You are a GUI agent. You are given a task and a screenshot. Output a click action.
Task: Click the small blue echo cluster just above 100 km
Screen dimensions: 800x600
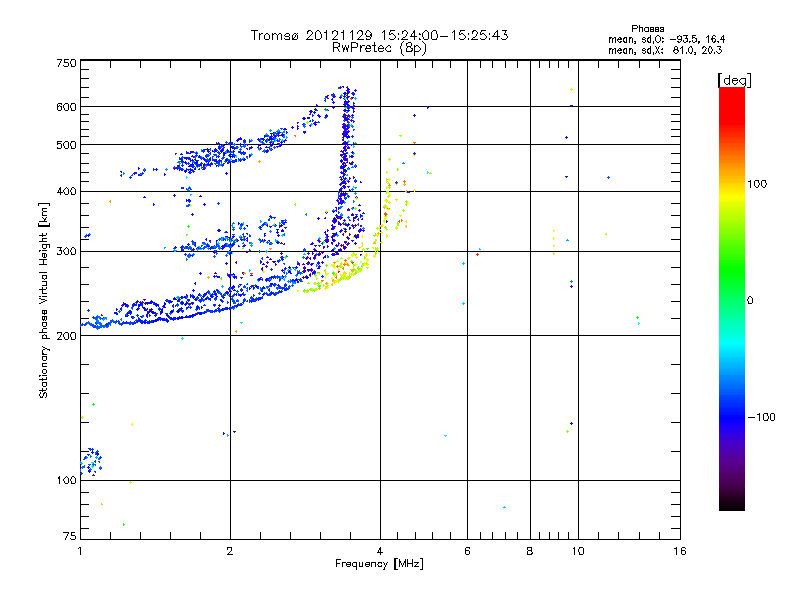click(x=91, y=462)
